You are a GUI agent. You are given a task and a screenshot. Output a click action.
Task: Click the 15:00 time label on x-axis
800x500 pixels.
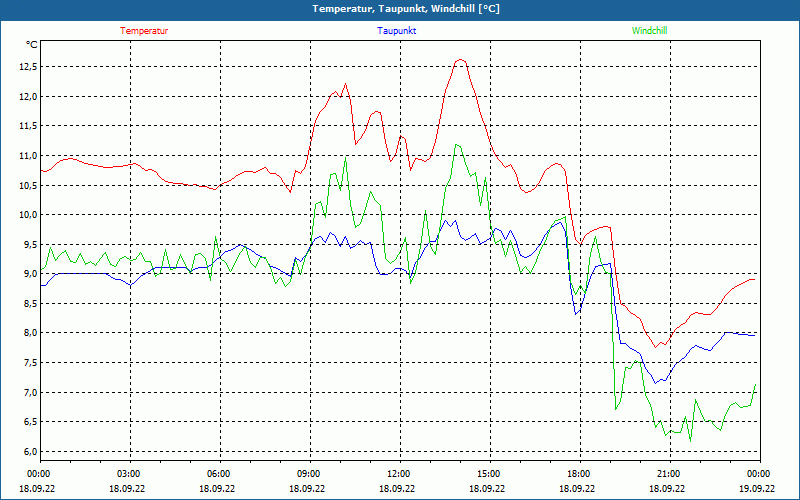490,474
